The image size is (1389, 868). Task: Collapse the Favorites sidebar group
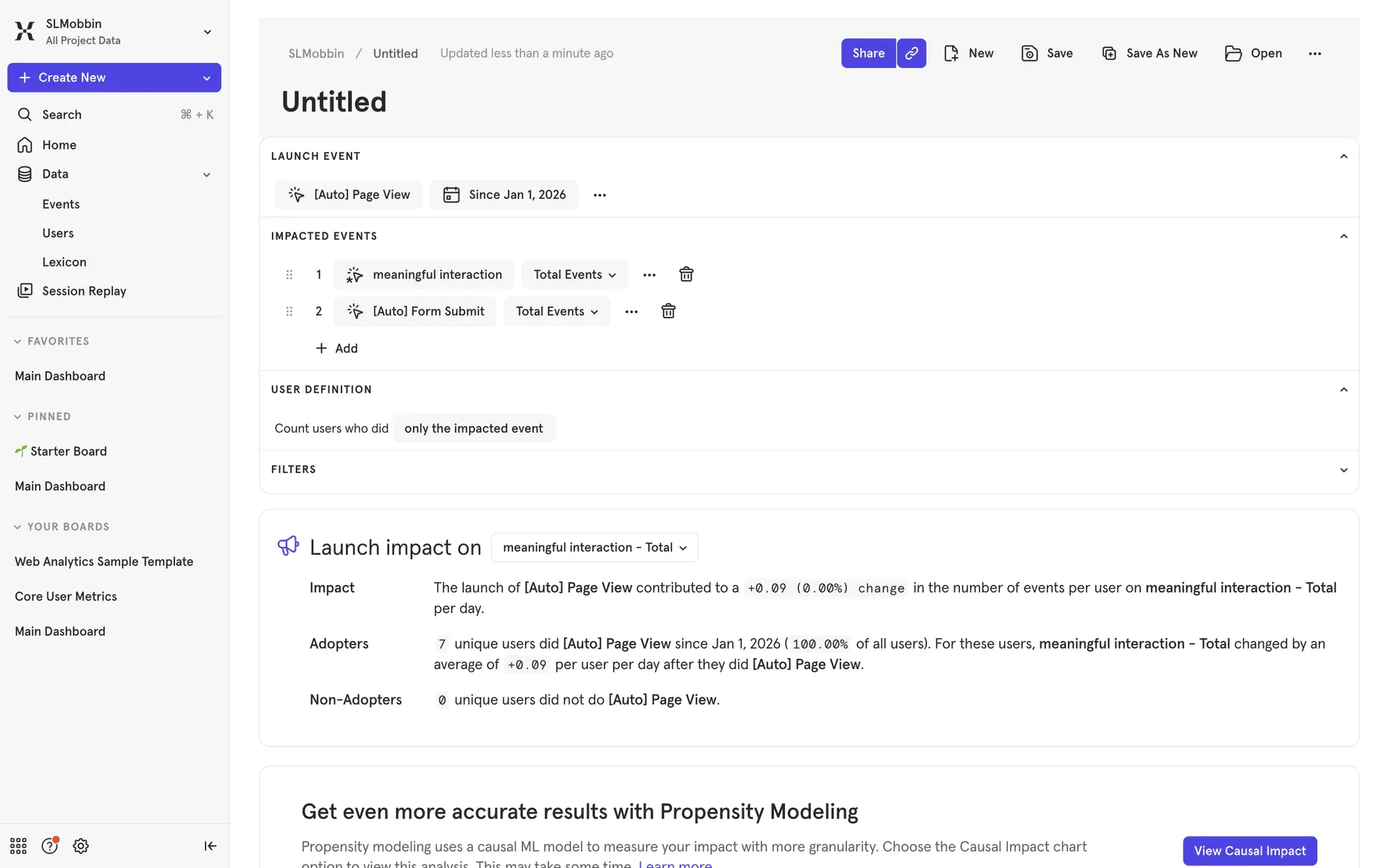click(17, 341)
